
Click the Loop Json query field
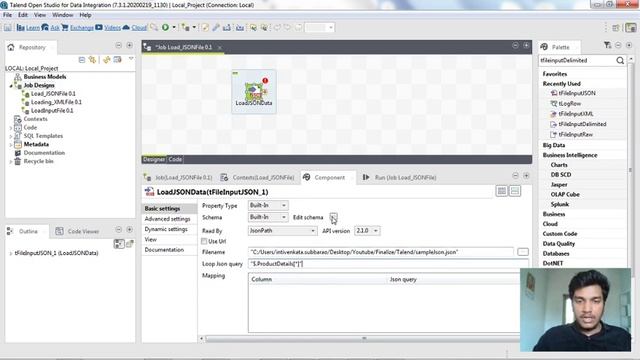coord(388,264)
